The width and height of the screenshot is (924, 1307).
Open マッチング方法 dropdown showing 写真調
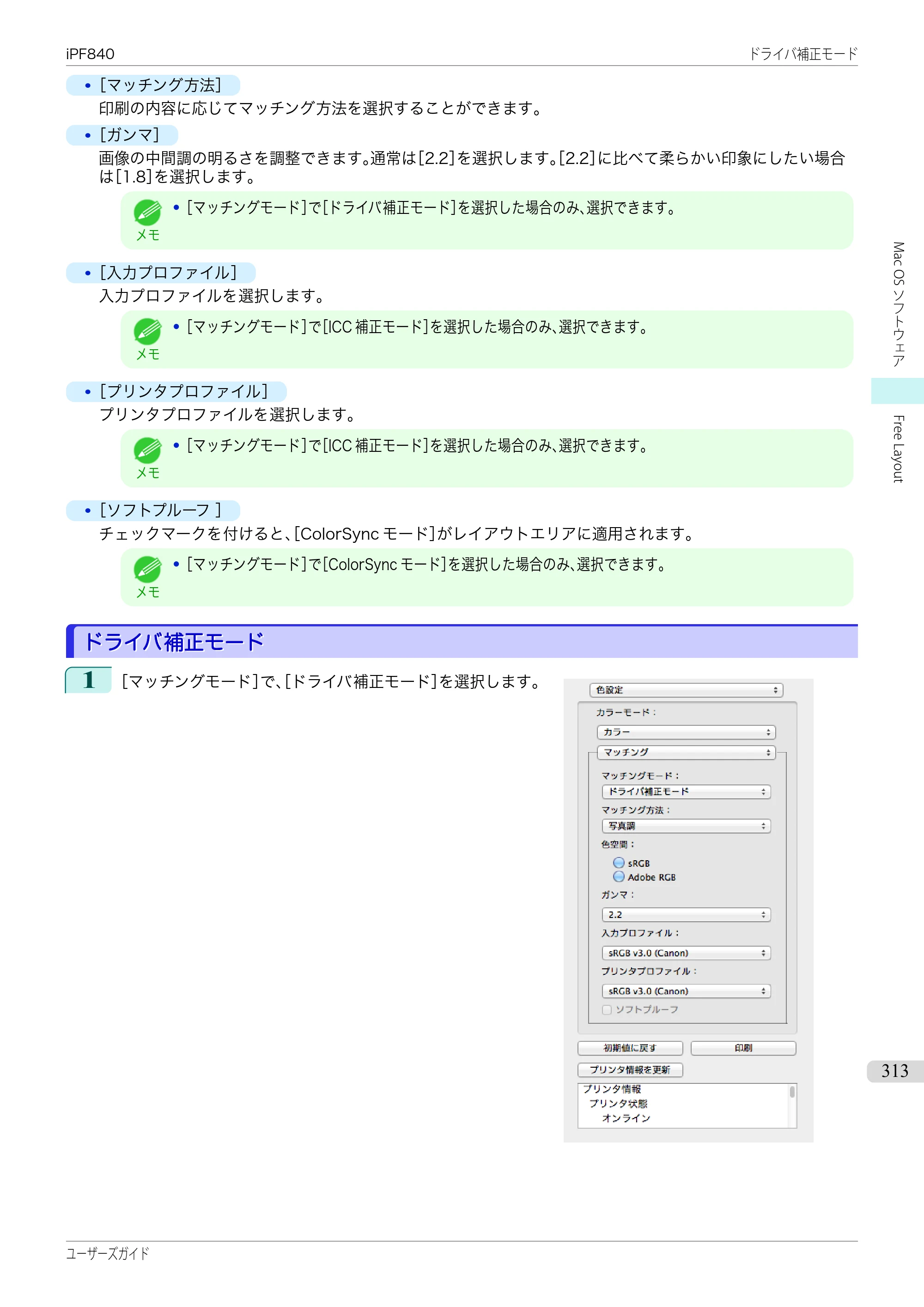pos(686,826)
